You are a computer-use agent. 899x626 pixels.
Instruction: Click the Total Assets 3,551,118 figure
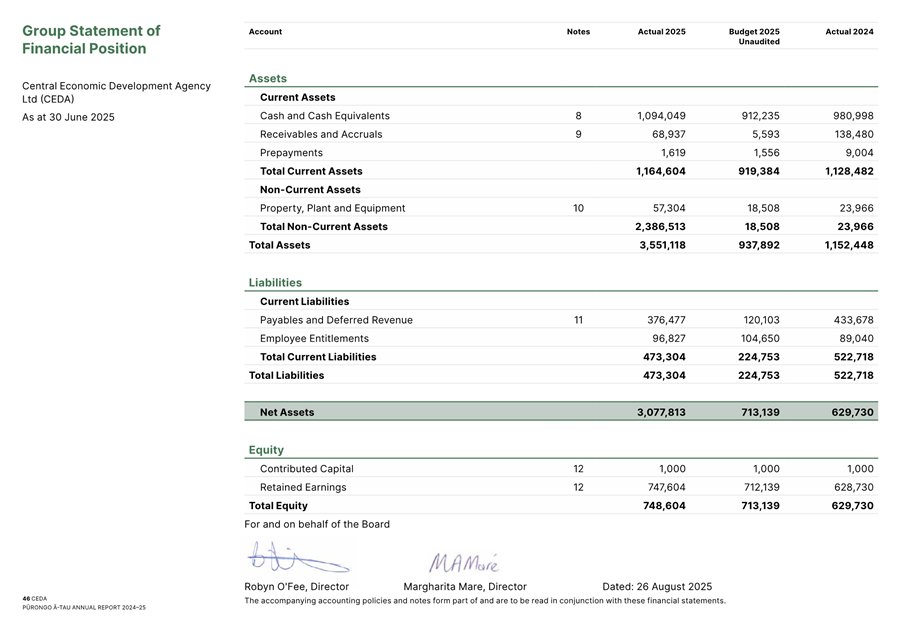pyautogui.click(x=662, y=245)
